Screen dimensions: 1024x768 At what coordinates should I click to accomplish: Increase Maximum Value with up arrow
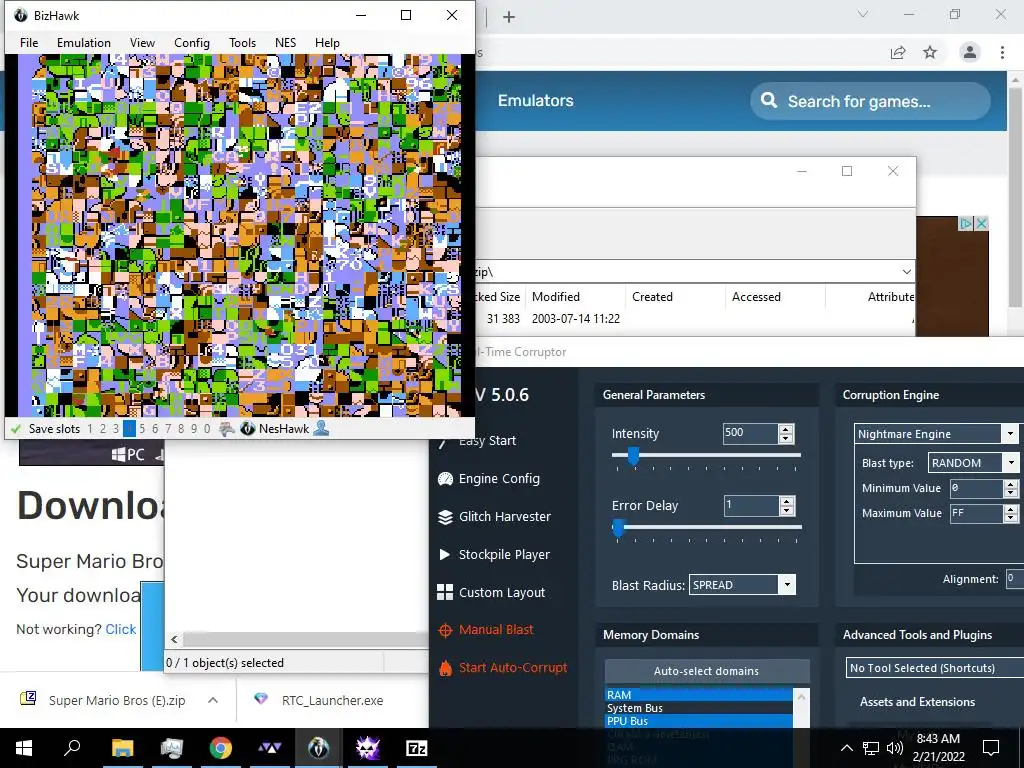1010,509
